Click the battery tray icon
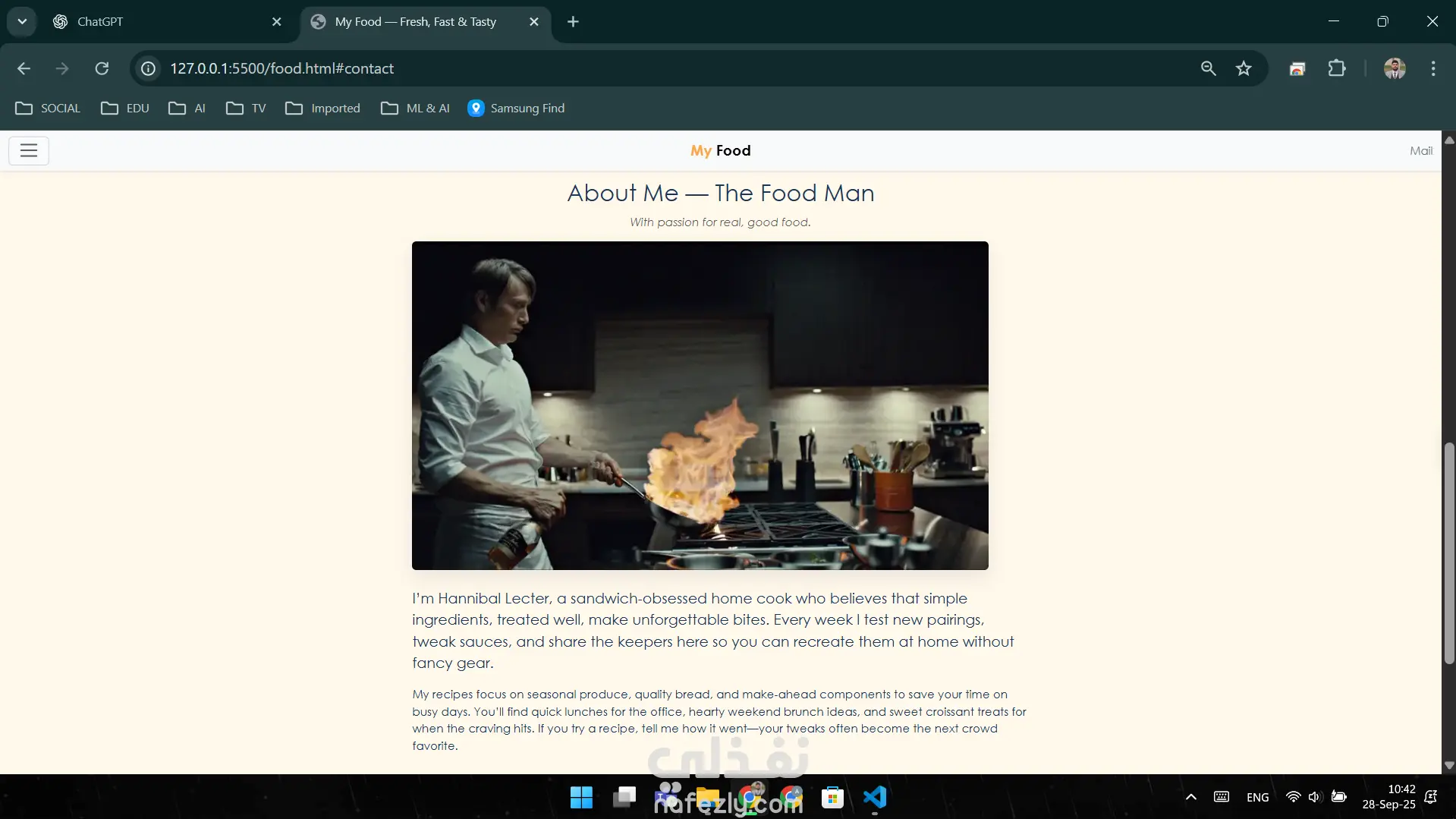 (x=1339, y=797)
